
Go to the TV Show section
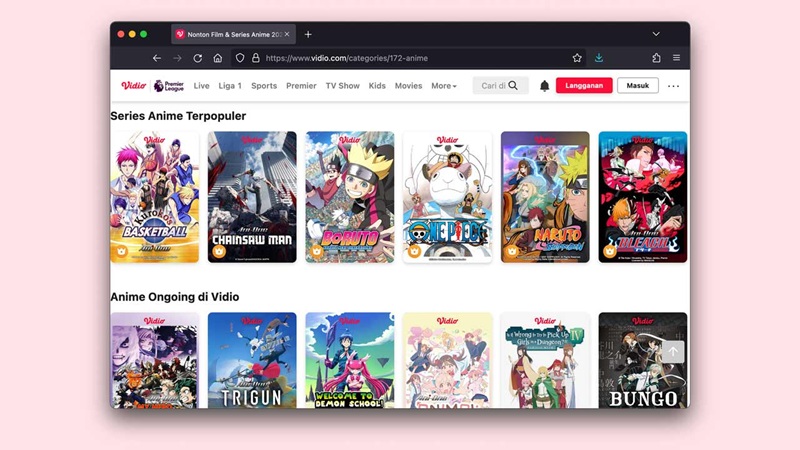343,86
